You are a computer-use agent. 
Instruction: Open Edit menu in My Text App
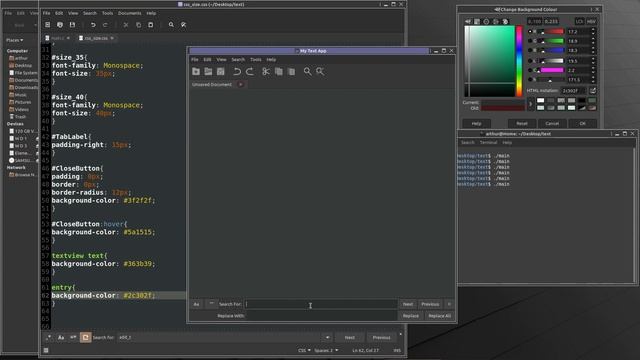(x=207, y=60)
